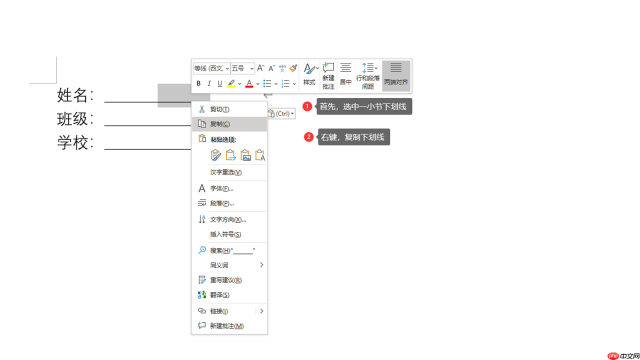Expand bullet list style dropdown
The image size is (640, 360).
point(276,84)
